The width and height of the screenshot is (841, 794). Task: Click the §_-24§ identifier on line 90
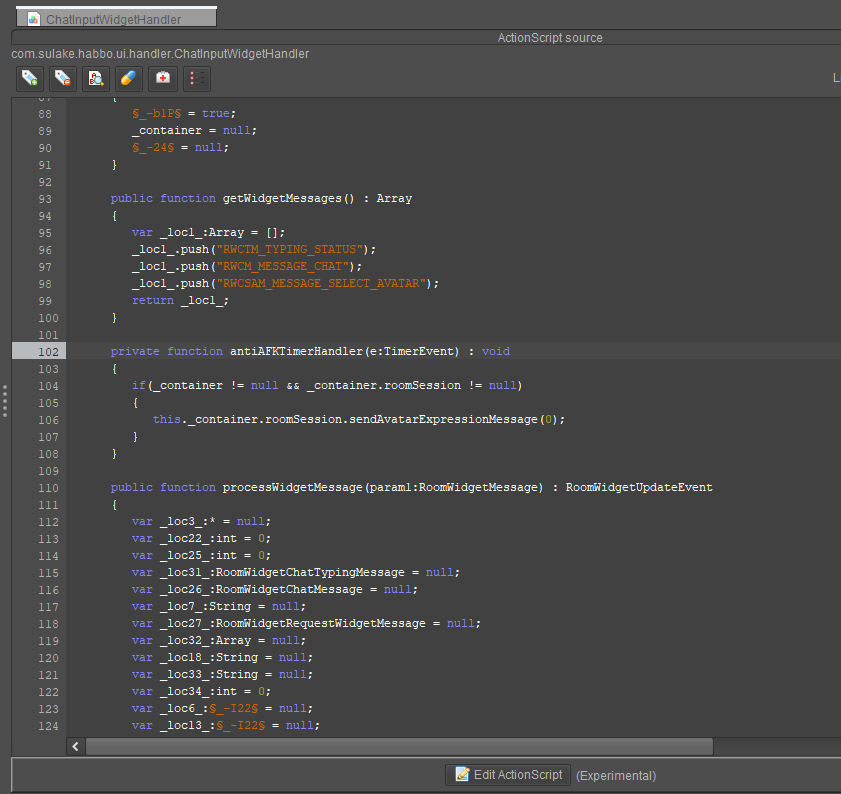coord(153,148)
